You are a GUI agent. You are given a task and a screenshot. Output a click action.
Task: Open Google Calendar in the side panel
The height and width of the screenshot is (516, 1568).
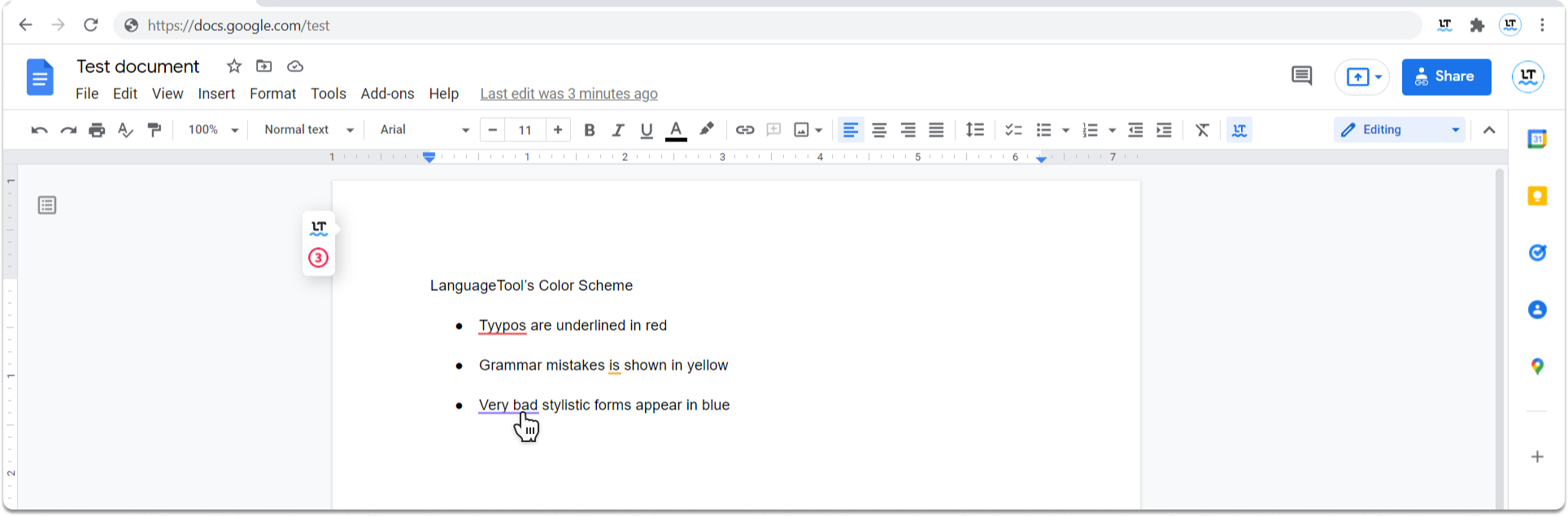click(1537, 139)
